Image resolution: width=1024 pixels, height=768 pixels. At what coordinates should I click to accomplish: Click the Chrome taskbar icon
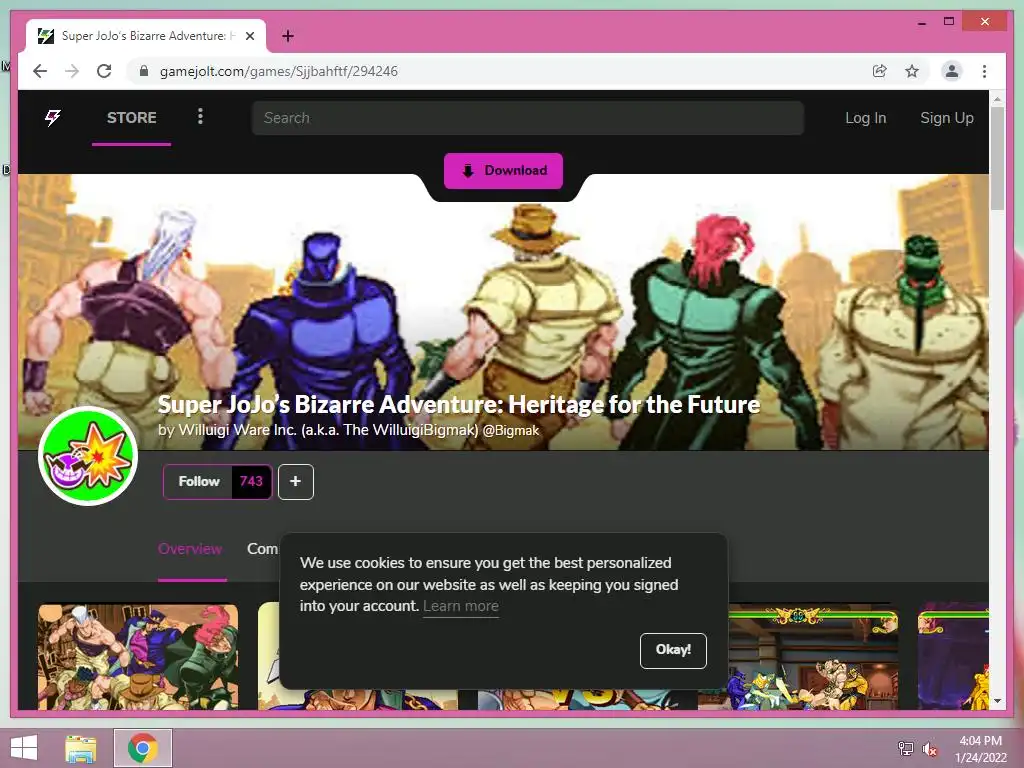(142, 748)
